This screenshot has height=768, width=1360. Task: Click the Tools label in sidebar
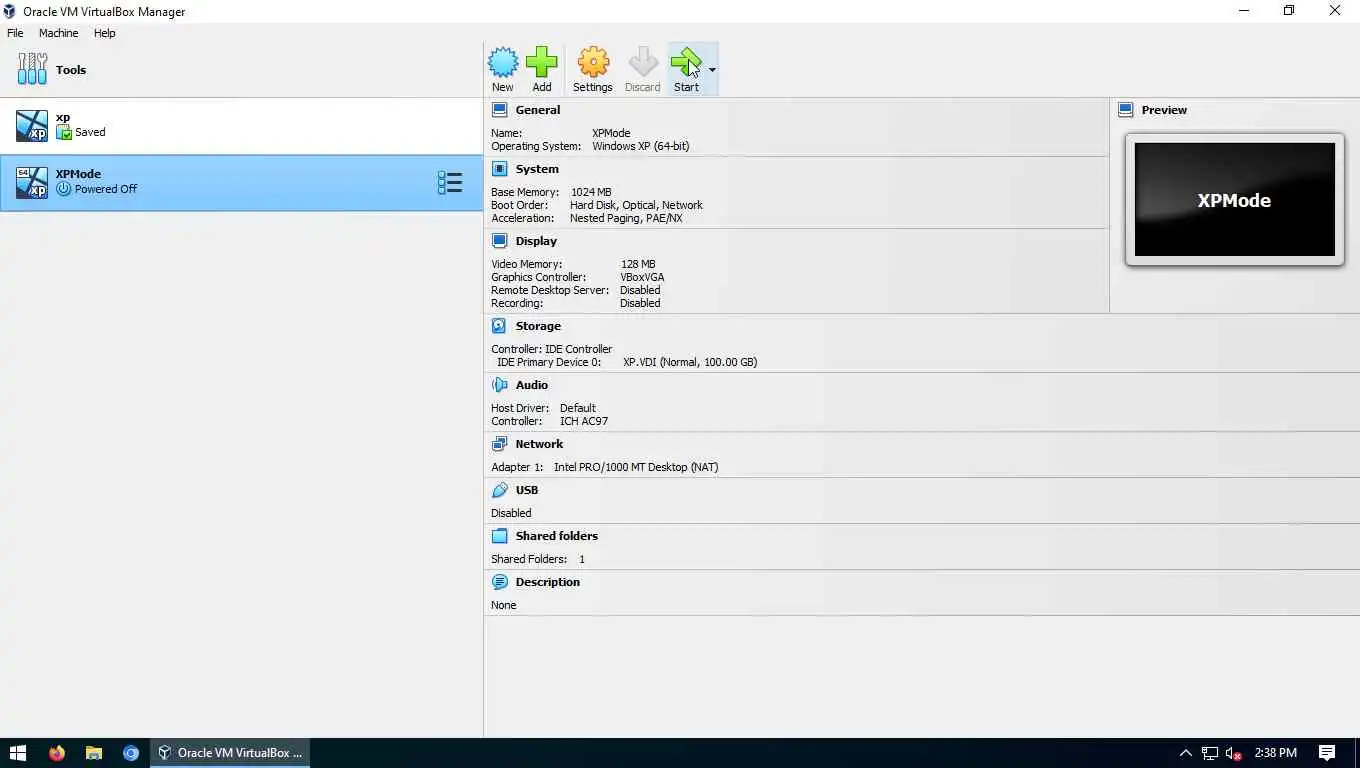click(71, 70)
